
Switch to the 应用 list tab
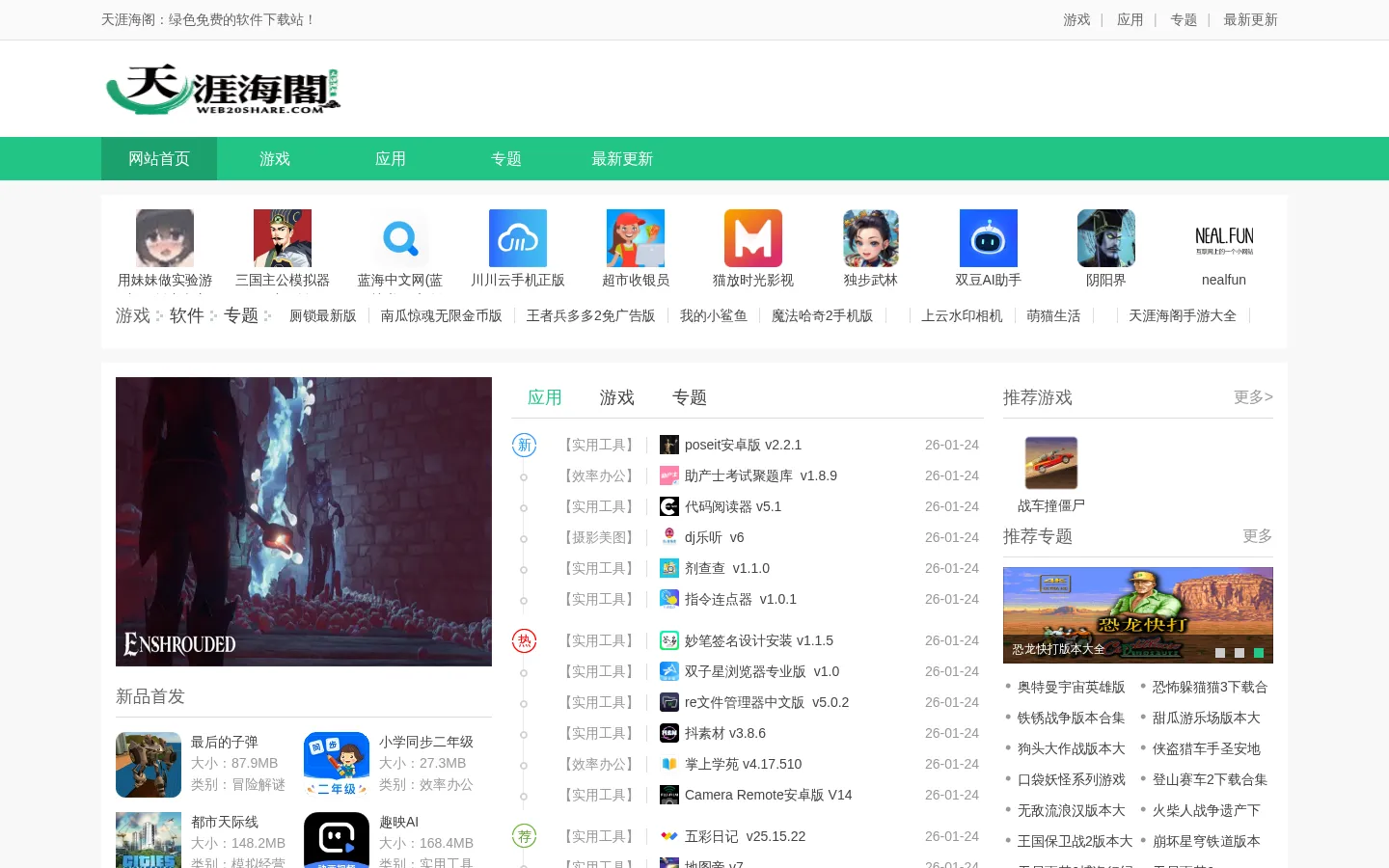pyautogui.click(x=545, y=397)
